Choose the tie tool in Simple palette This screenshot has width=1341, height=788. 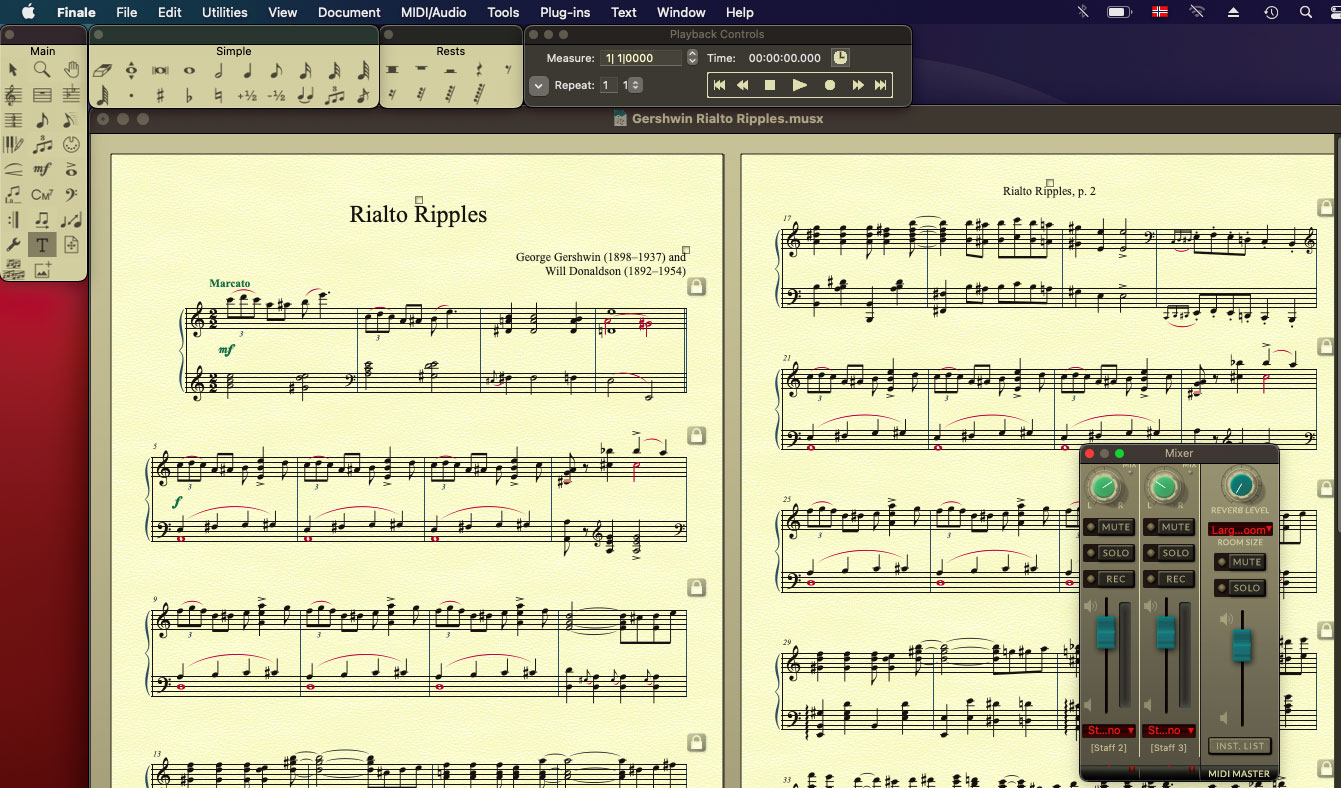coord(305,96)
